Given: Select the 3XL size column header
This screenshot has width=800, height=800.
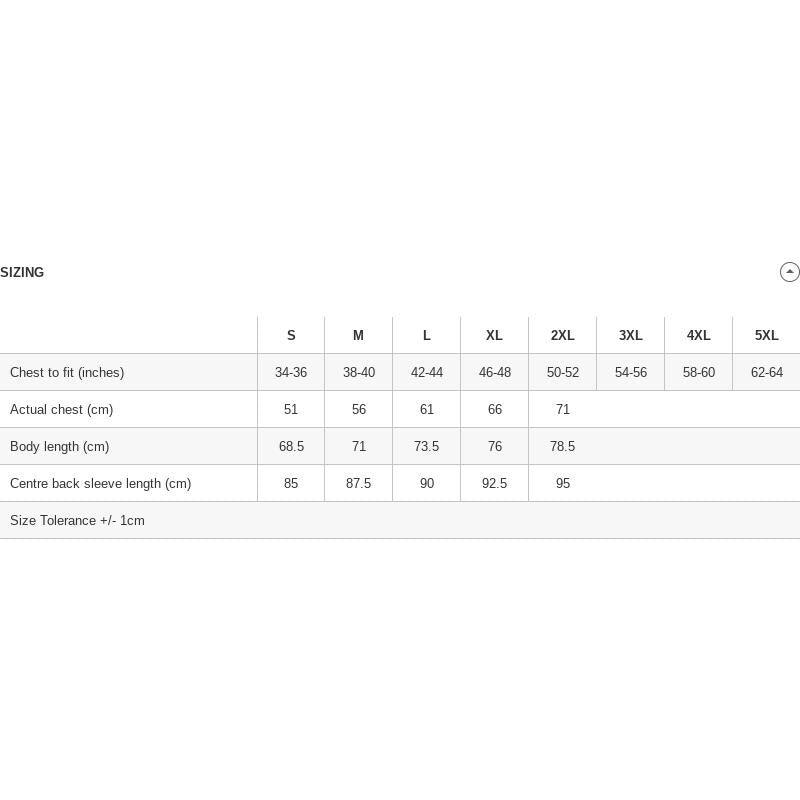Looking at the screenshot, I should coord(631,335).
